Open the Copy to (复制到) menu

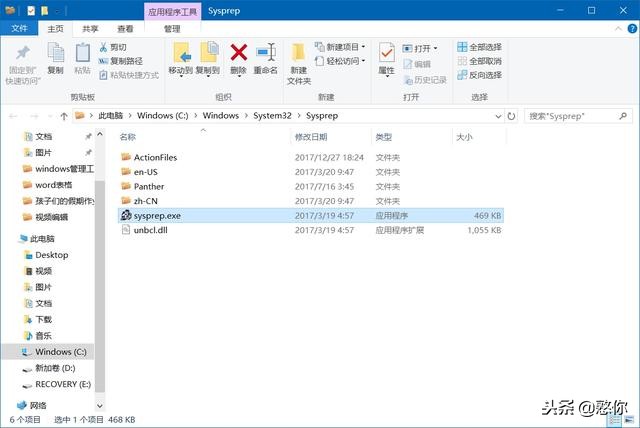(208, 60)
